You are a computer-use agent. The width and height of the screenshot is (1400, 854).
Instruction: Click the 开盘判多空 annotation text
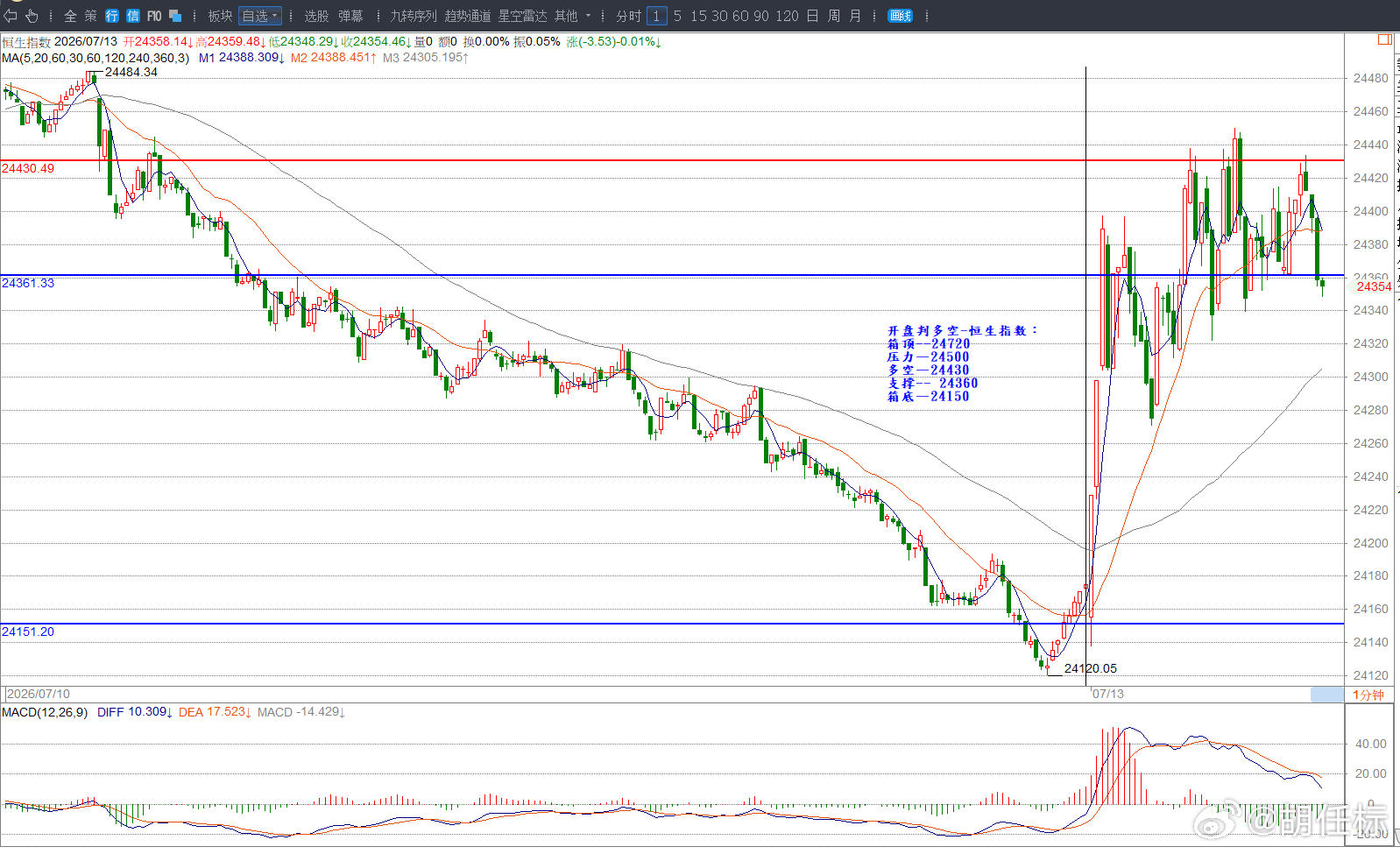[x=962, y=331]
